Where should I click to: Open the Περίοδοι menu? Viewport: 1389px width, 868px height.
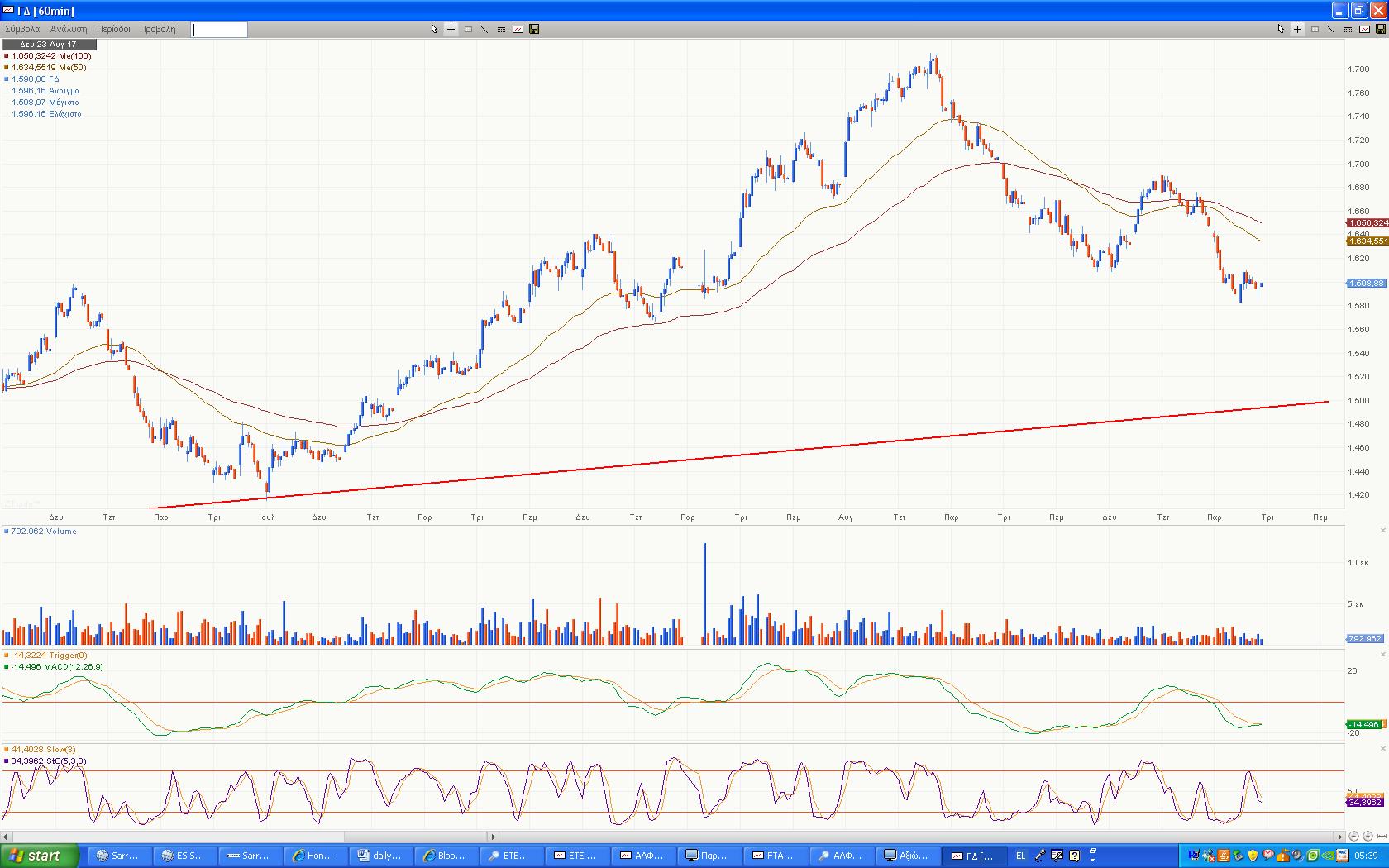[x=113, y=29]
